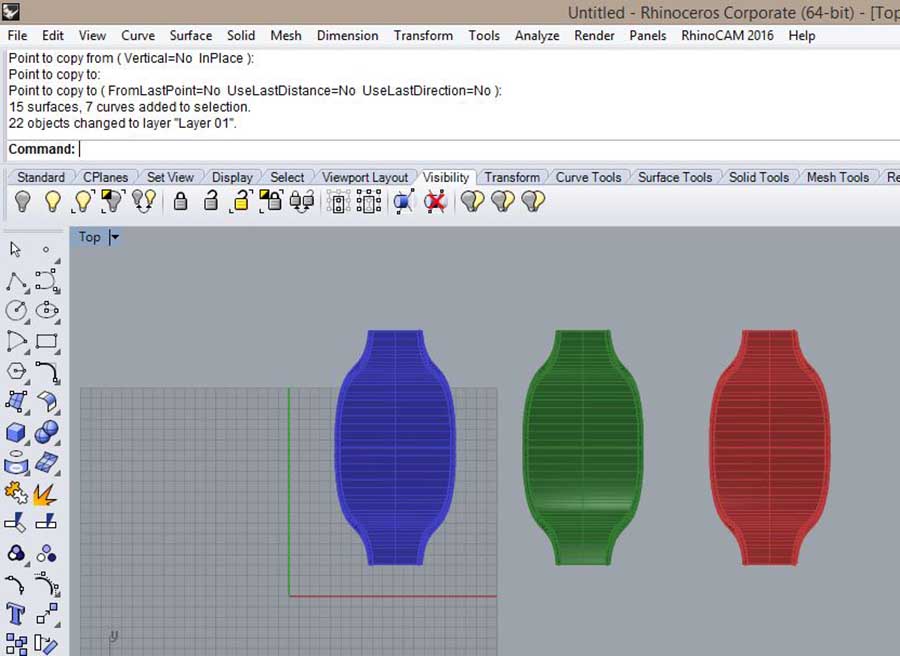Click Swap locked and unlocked padlocks icon
Image resolution: width=900 pixels, height=656 pixels.
pyautogui.click(x=302, y=201)
